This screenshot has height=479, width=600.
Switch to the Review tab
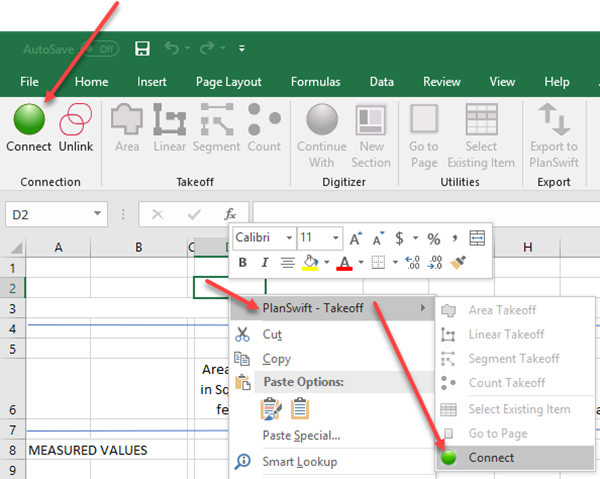pos(442,81)
